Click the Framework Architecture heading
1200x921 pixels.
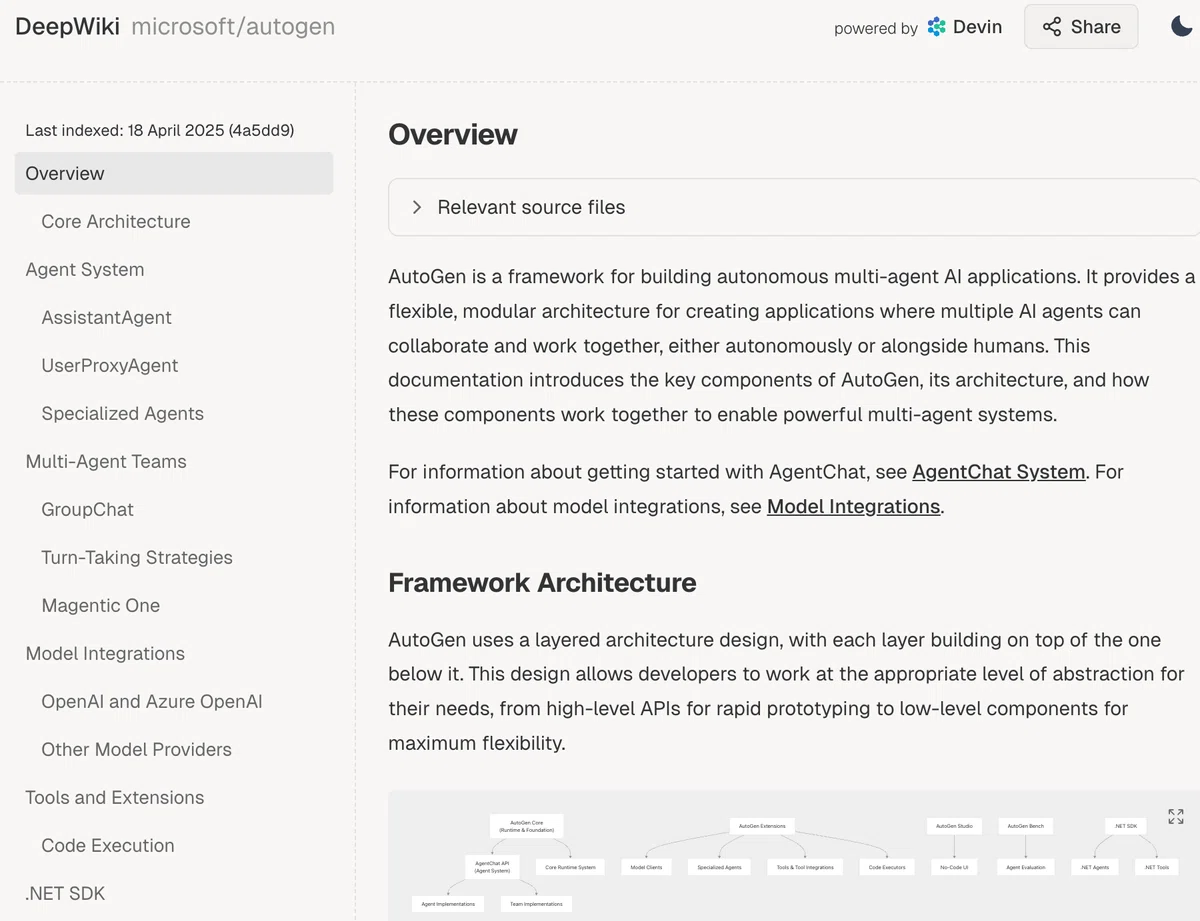click(x=542, y=582)
